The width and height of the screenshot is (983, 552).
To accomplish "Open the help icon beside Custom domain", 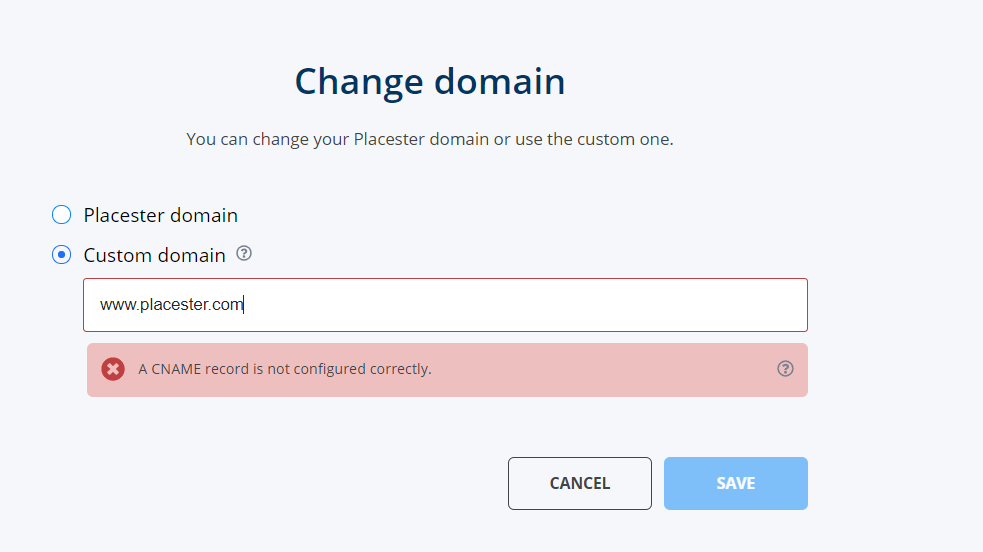I will click(244, 254).
